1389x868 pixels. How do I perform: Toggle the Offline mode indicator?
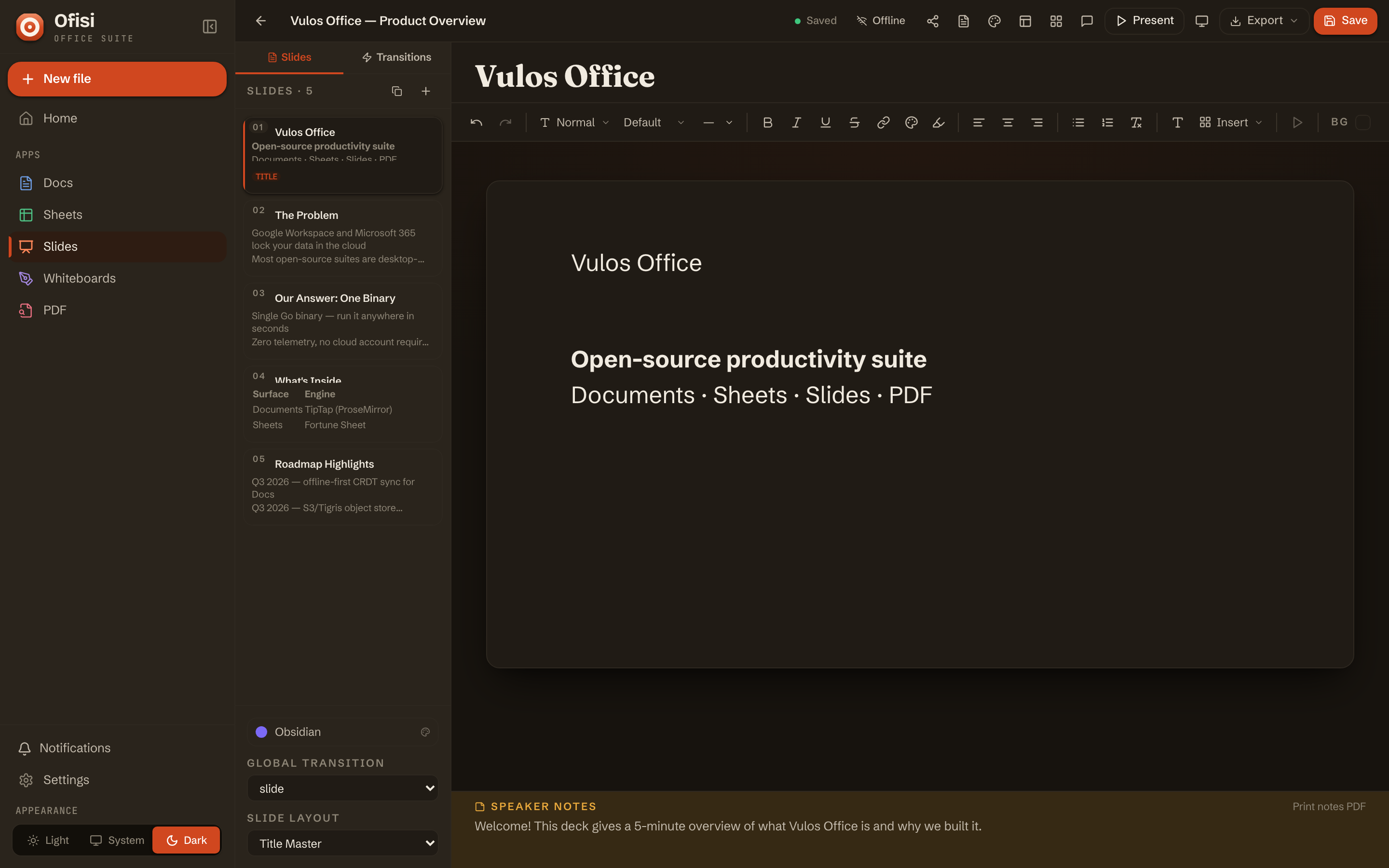881,21
